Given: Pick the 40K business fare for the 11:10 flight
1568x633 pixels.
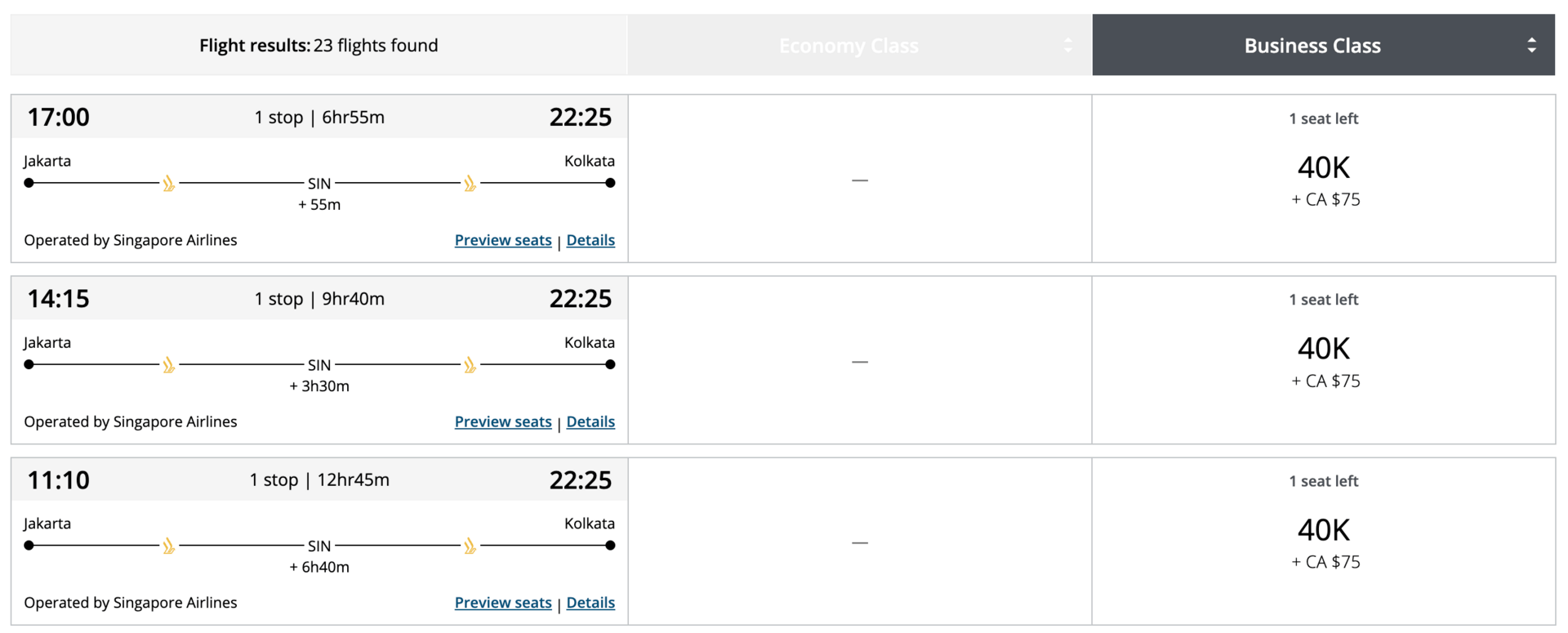Looking at the screenshot, I should pos(1324,531).
